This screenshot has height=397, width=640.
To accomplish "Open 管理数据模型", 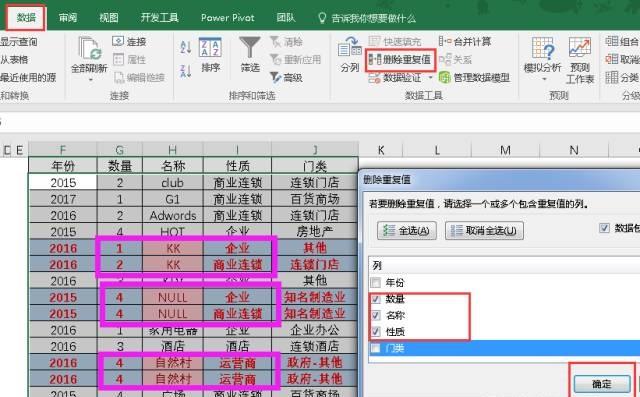I will [474, 77].
